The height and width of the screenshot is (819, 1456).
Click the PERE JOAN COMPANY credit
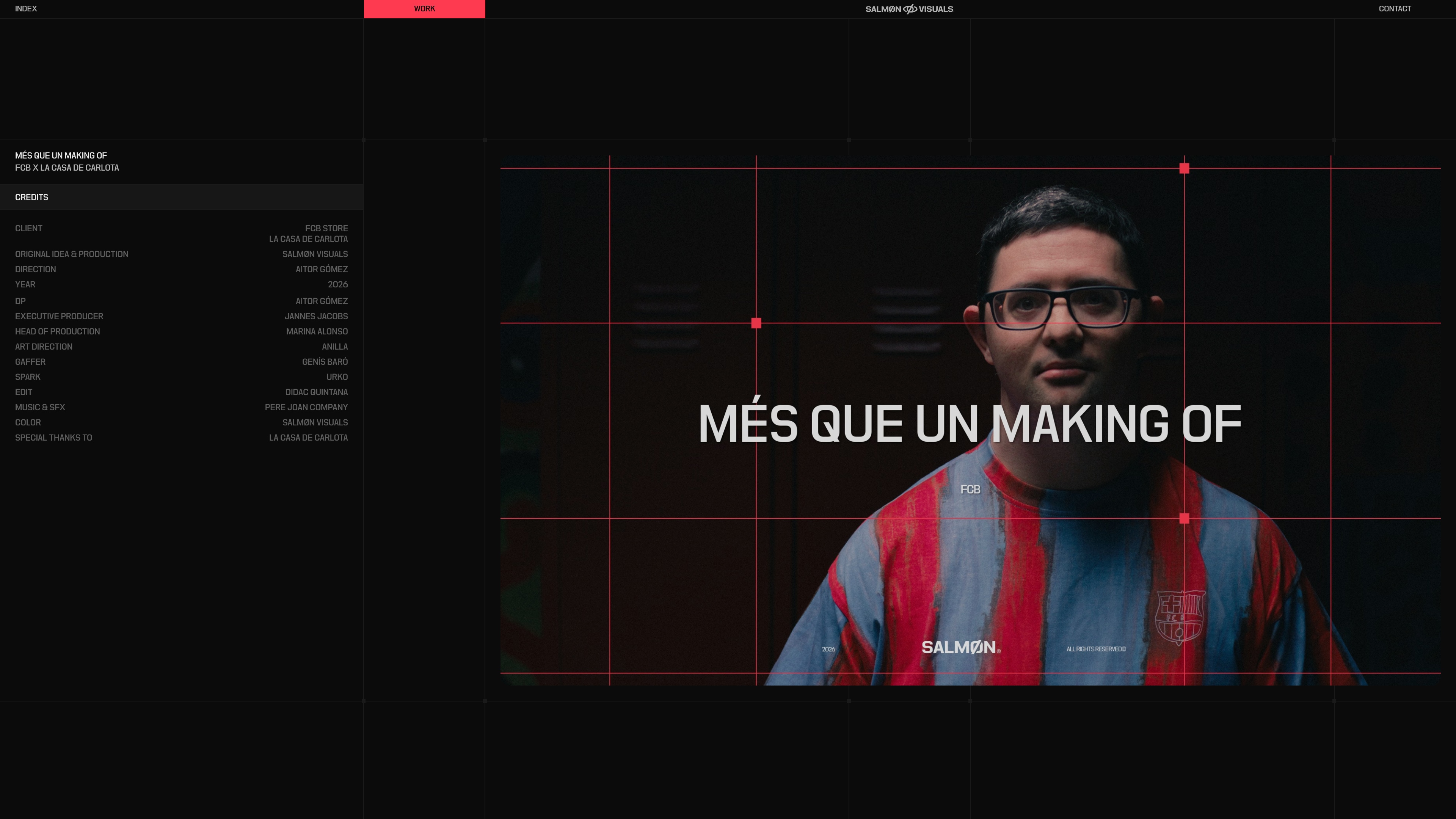(x=306, y=408)
